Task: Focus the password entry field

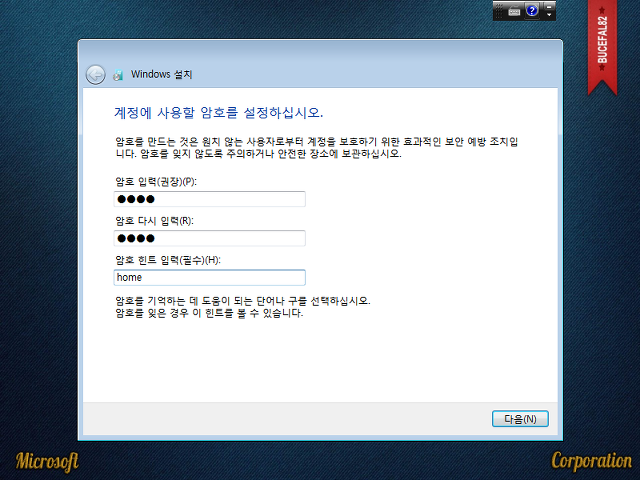Action: click(209, 199)
